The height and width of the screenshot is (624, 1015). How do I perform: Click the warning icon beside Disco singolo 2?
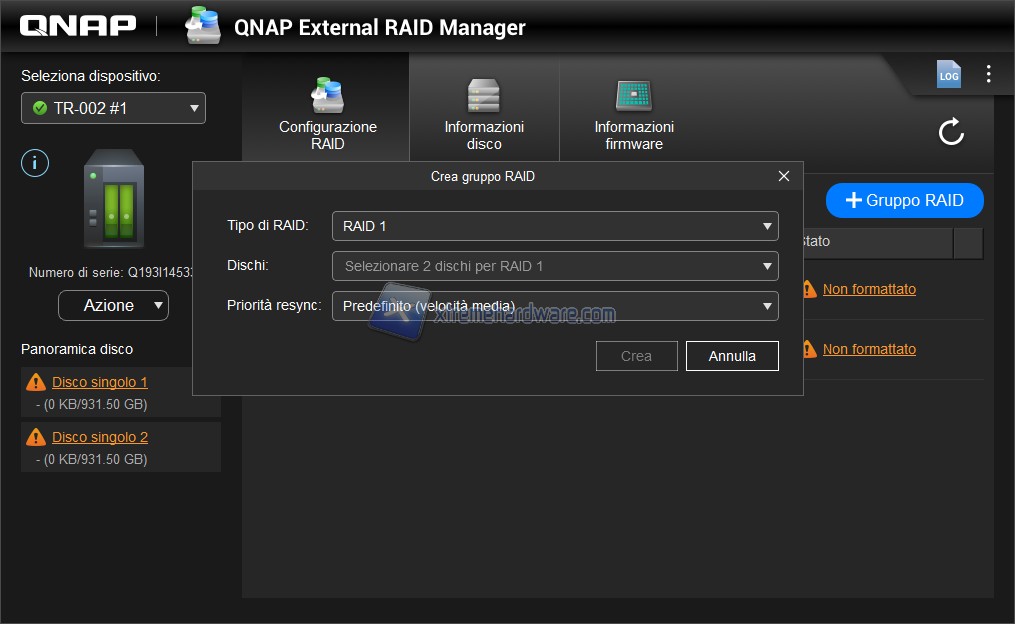tap(36, 437)
